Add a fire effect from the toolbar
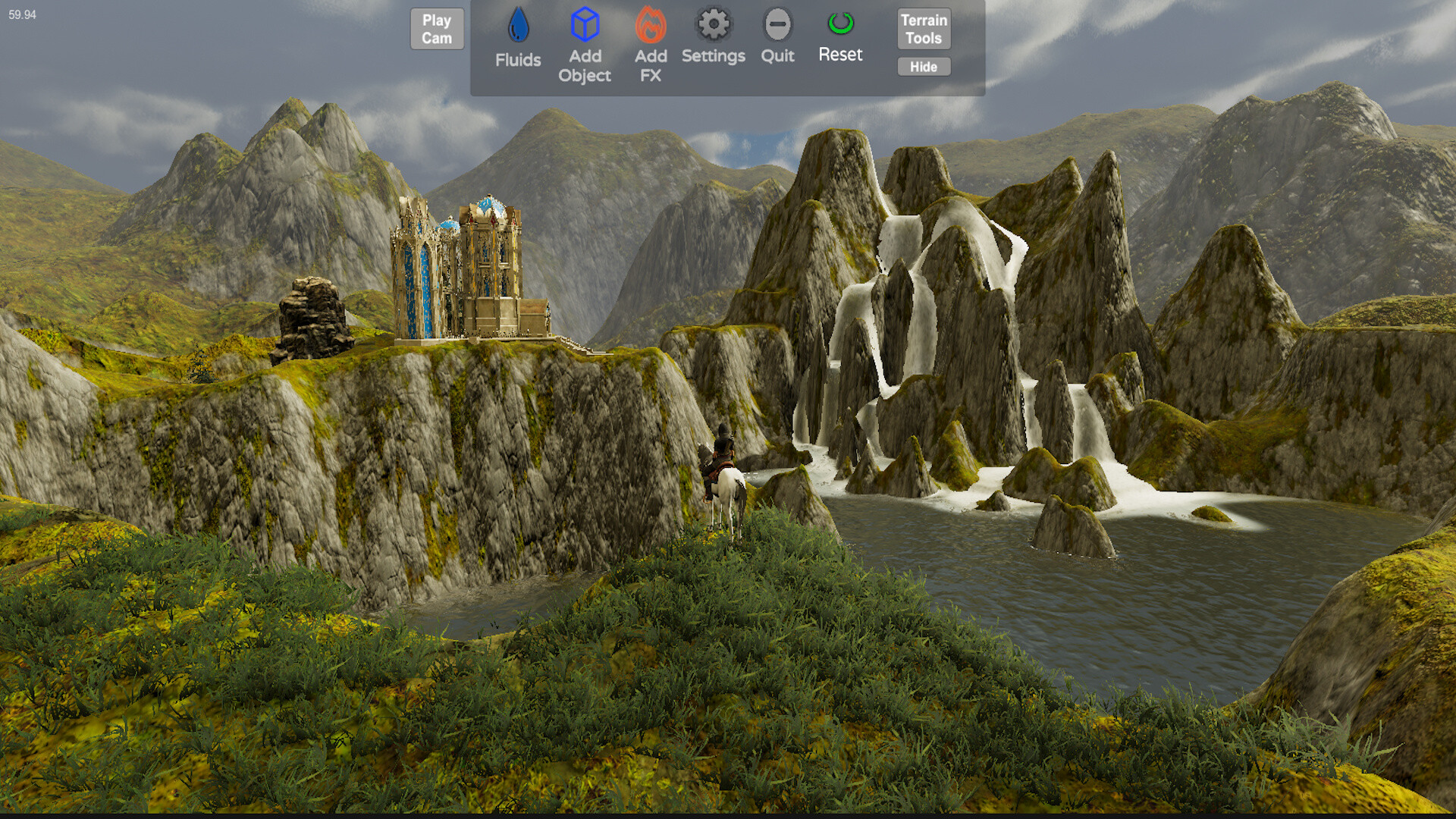 pos(651,45)
